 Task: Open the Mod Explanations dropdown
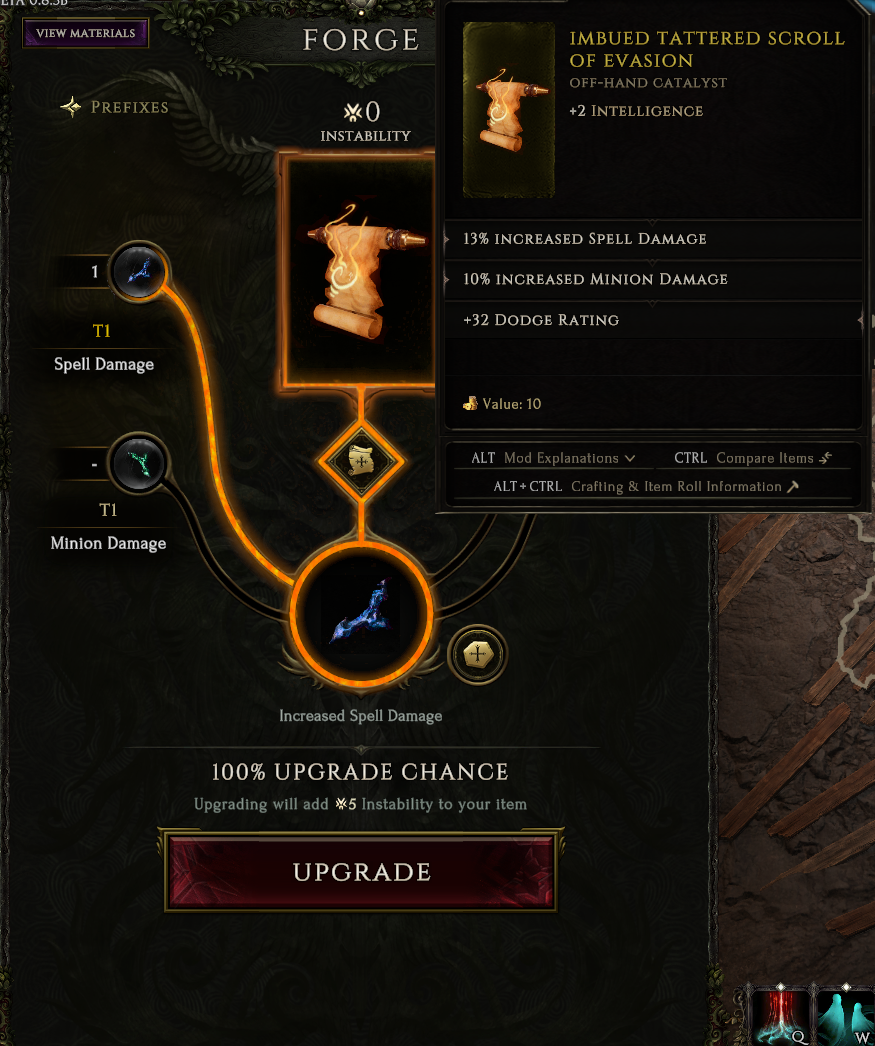pos(553,458)
